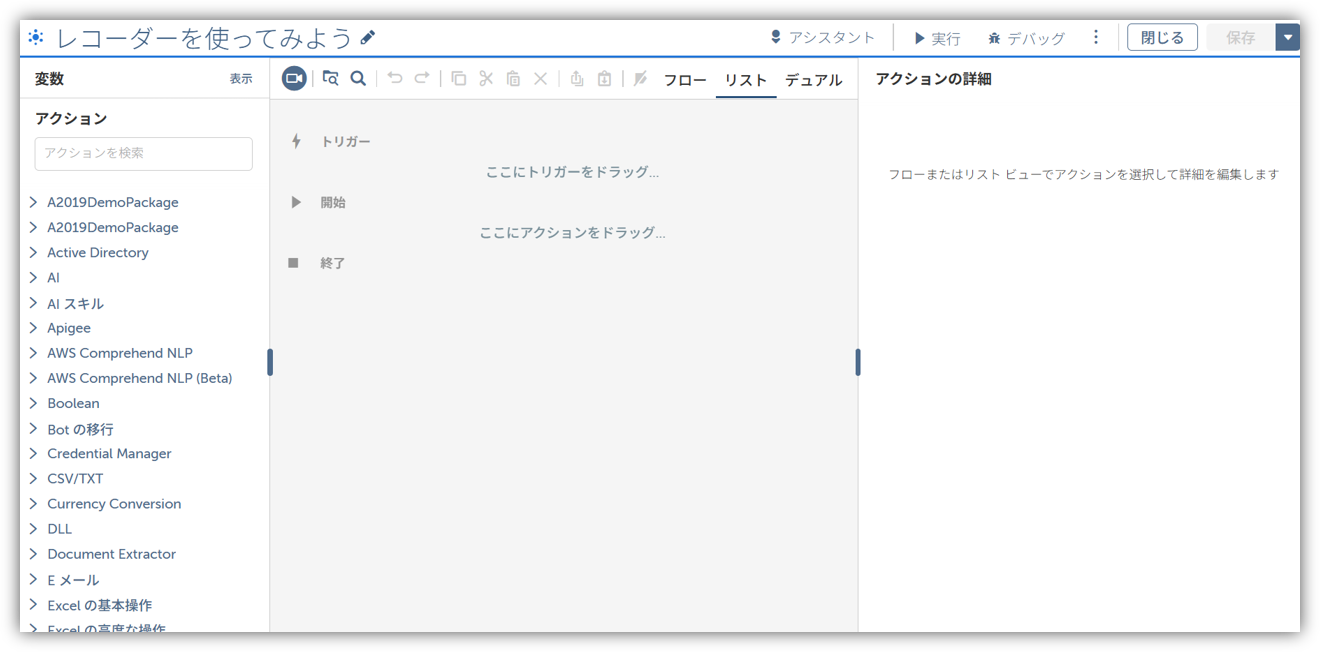Click the 閉じる button to close the bot
The width and height of the screenshot is (1320, 652).
click(x=1162, y=37)
